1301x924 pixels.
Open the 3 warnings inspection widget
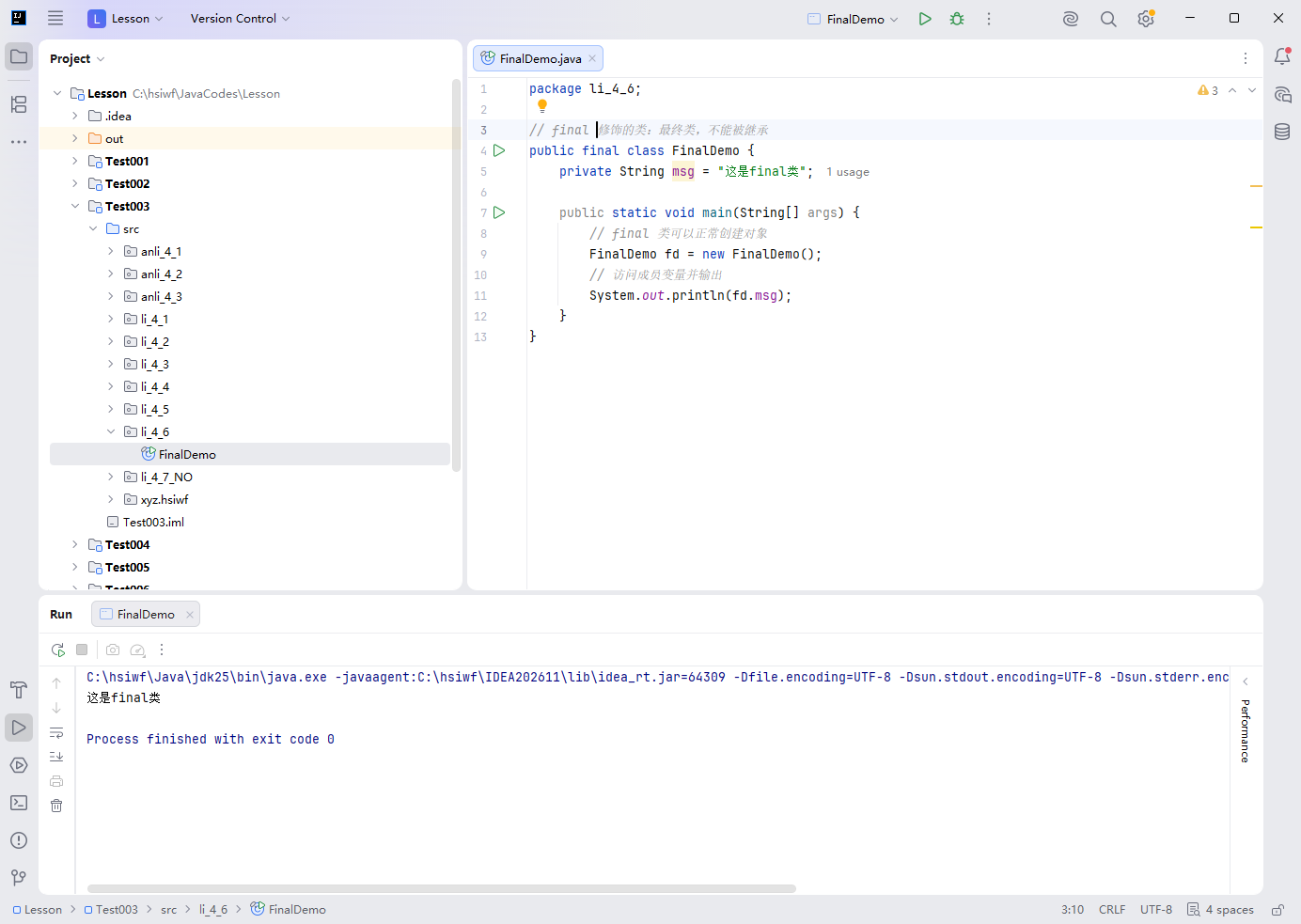[1208, 90]
